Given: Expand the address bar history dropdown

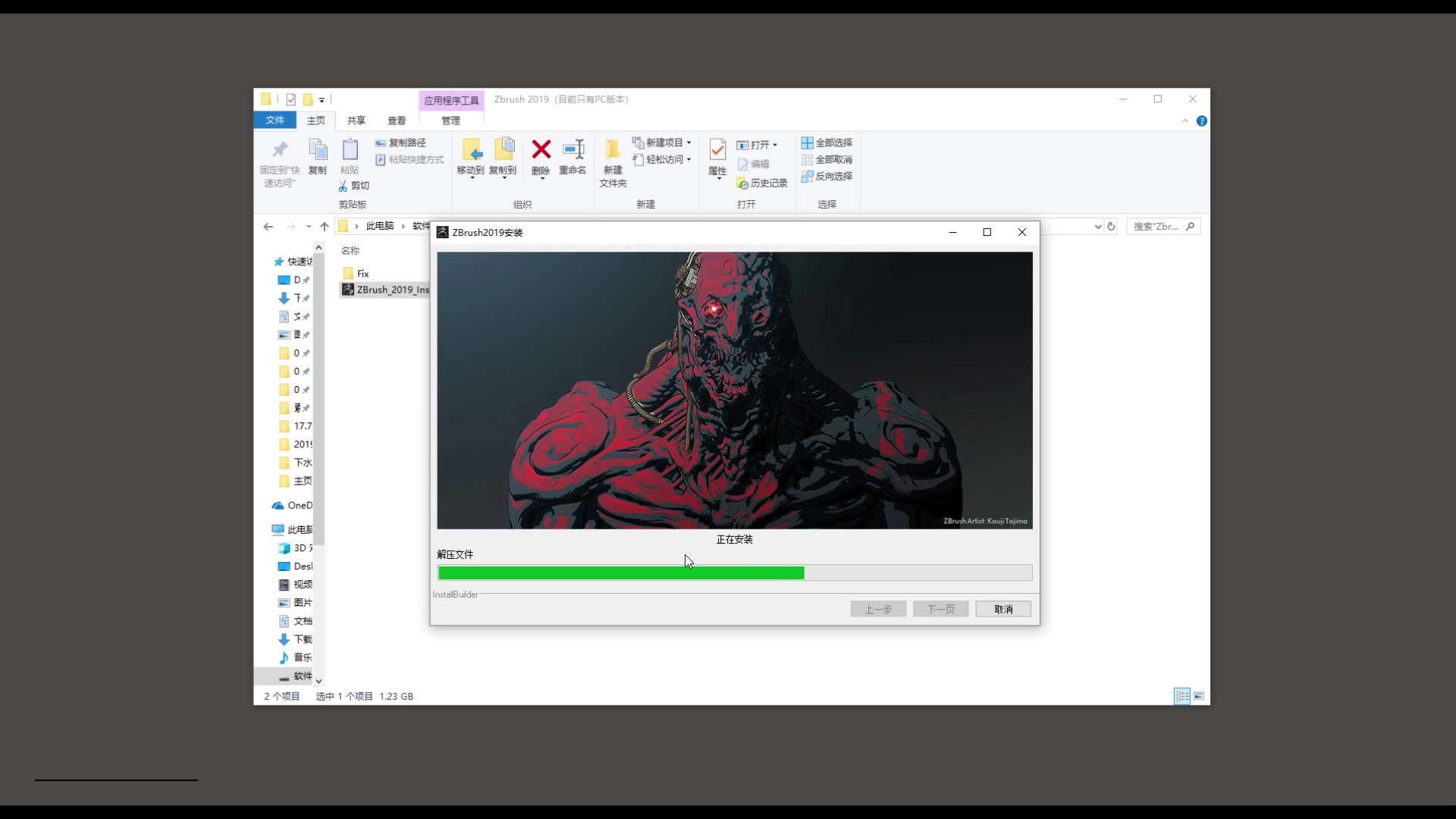Looking at the screenshot, I should 1099,226.
